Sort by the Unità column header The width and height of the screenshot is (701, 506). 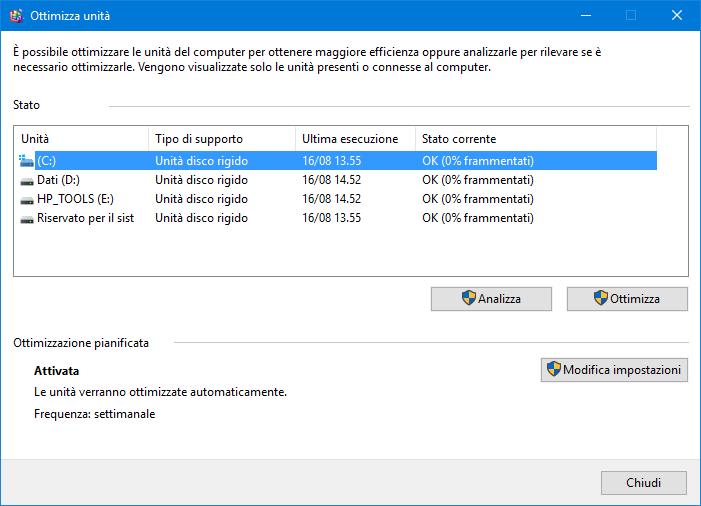pyautogui.click(x=81, y=139)
